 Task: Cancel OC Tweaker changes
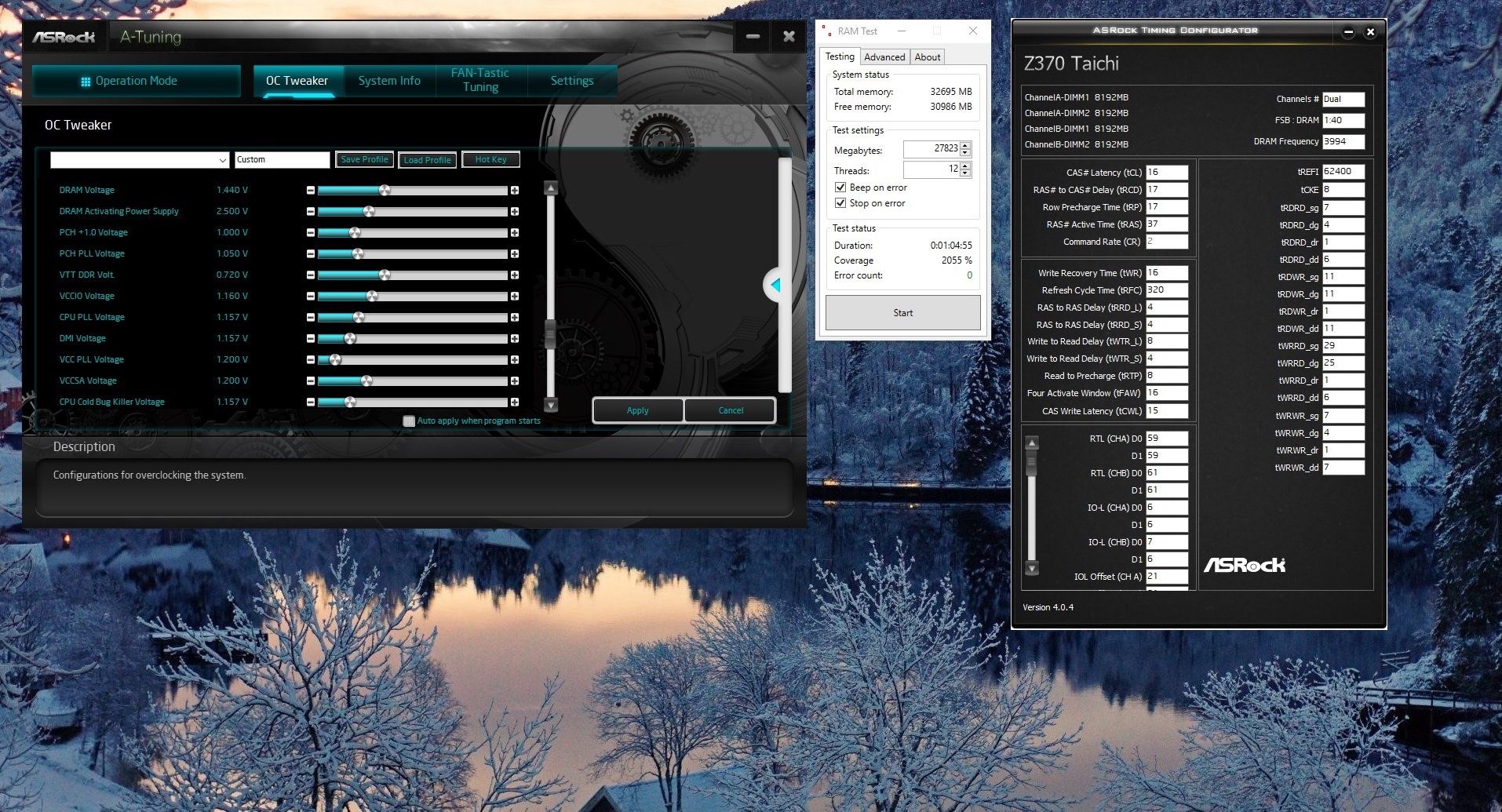click(x=731, y=410)
